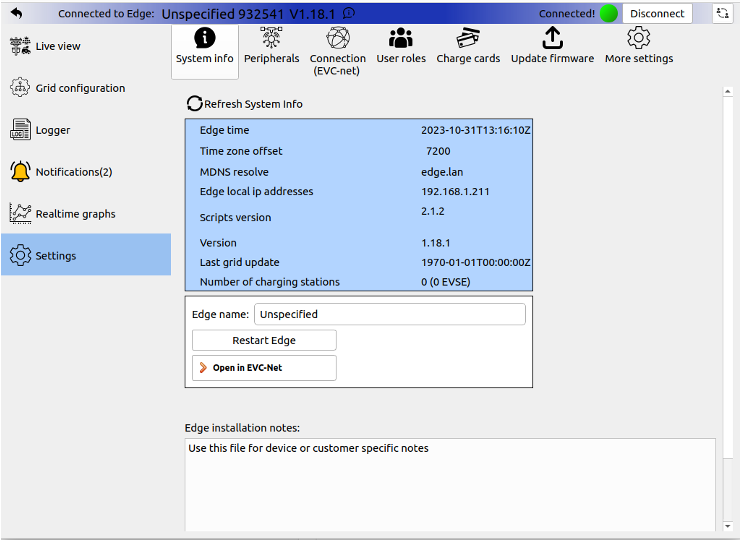Click the Edge local ip addresses label
This screenshot has height=540, width=740.
(x=257, y=192)
